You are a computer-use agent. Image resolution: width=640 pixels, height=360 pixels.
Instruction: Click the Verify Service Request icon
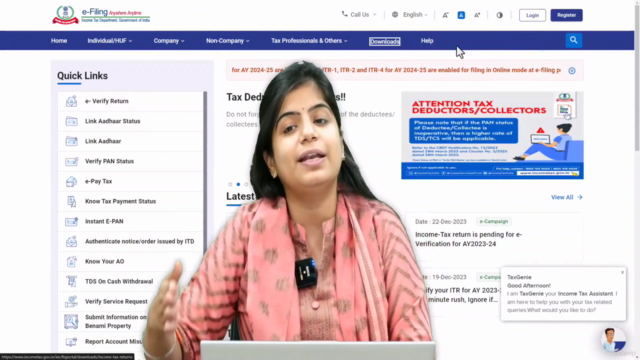tap(71, 301)
